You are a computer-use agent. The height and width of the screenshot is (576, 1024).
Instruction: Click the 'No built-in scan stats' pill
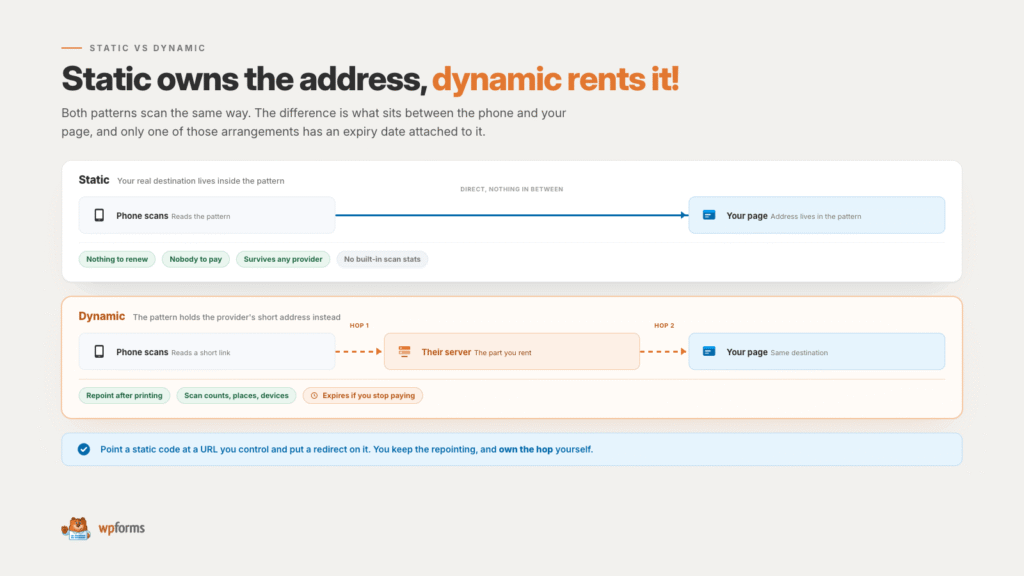click(382, 259)
